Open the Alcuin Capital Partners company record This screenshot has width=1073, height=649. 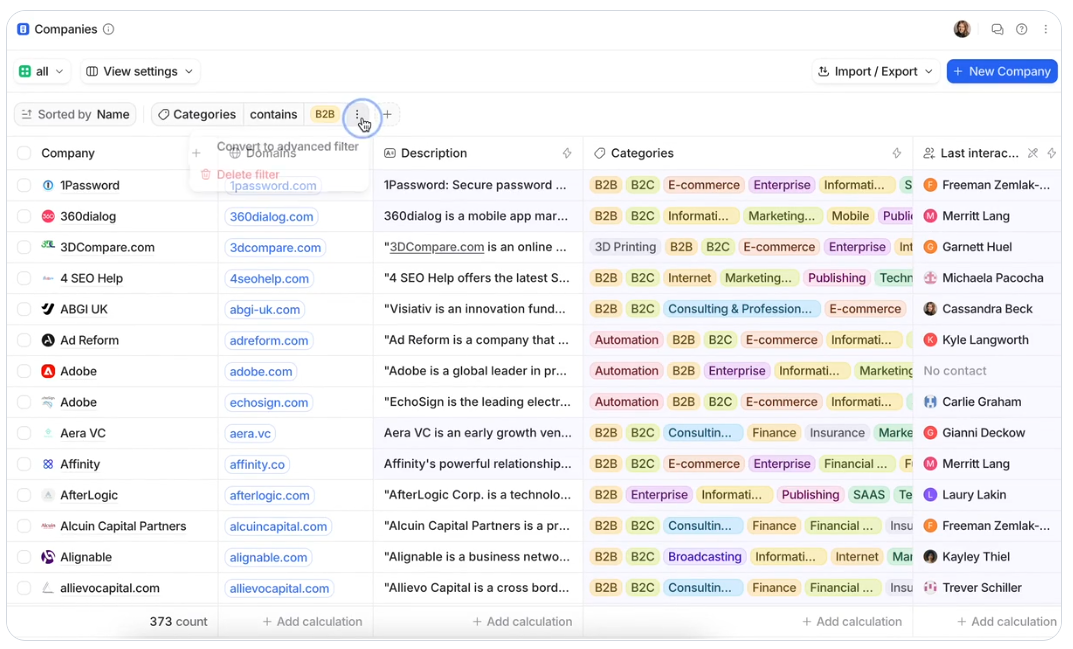[123, 526]
